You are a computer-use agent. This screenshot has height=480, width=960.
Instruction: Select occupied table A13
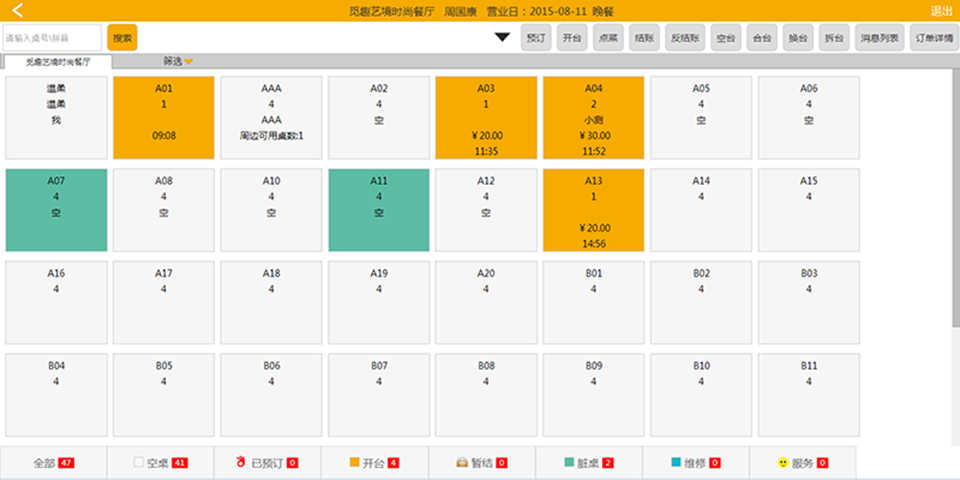pyautogui.click(x=593, y=210)
